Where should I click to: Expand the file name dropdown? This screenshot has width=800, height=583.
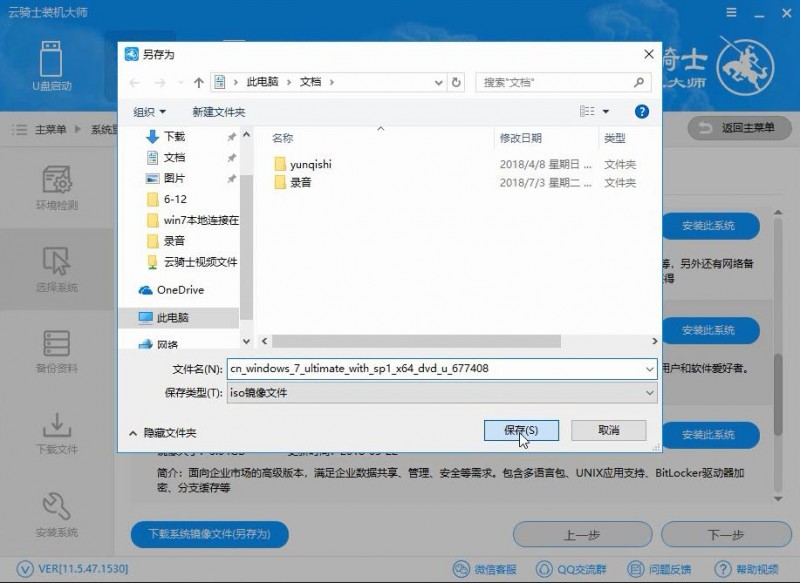pyautogui.click(x=649, y=369)
